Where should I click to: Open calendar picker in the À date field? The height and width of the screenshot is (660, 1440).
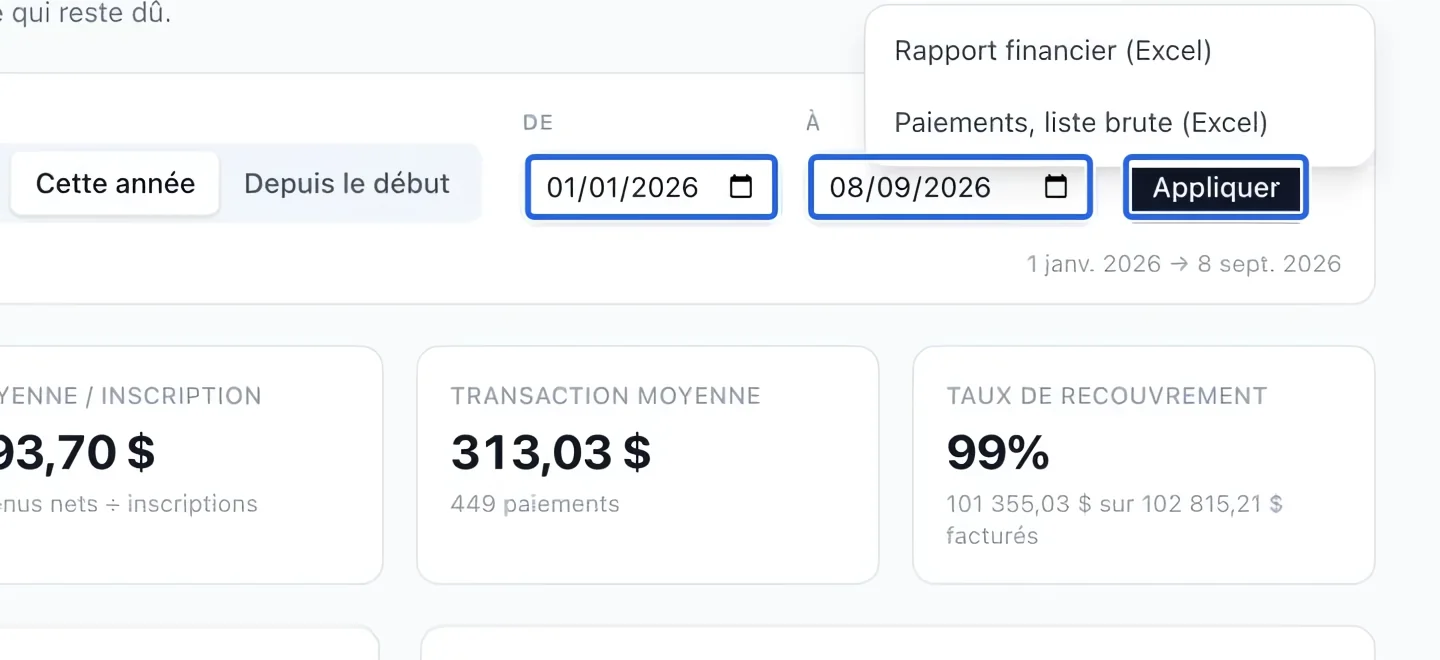pyautogui.click(x=1056, y=187)
